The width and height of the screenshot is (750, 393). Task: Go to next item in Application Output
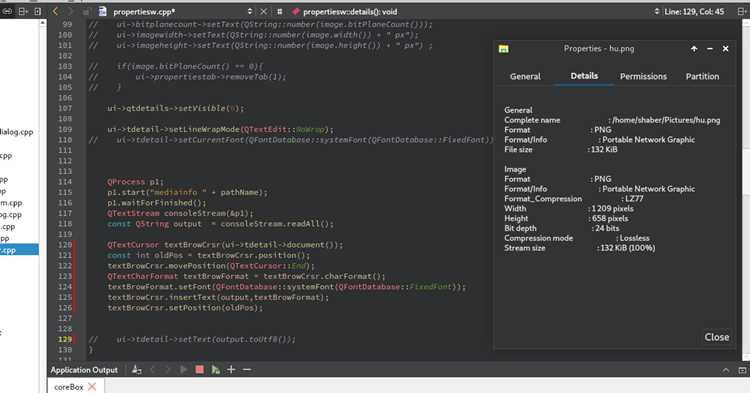[x=167, y=370]
